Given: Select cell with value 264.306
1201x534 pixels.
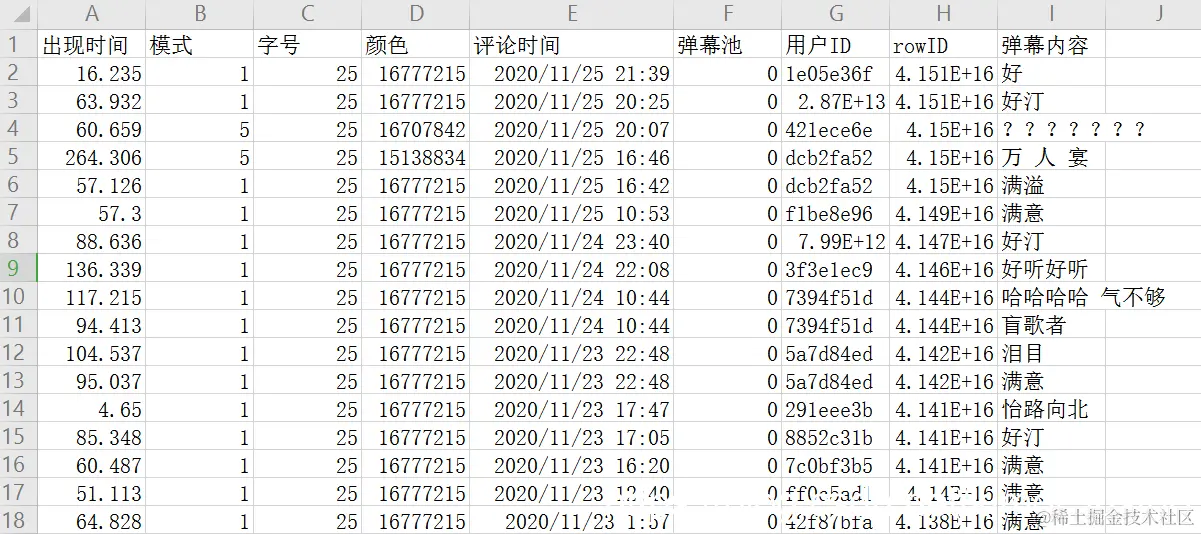Looking at the screenshot, I should 92,157.
